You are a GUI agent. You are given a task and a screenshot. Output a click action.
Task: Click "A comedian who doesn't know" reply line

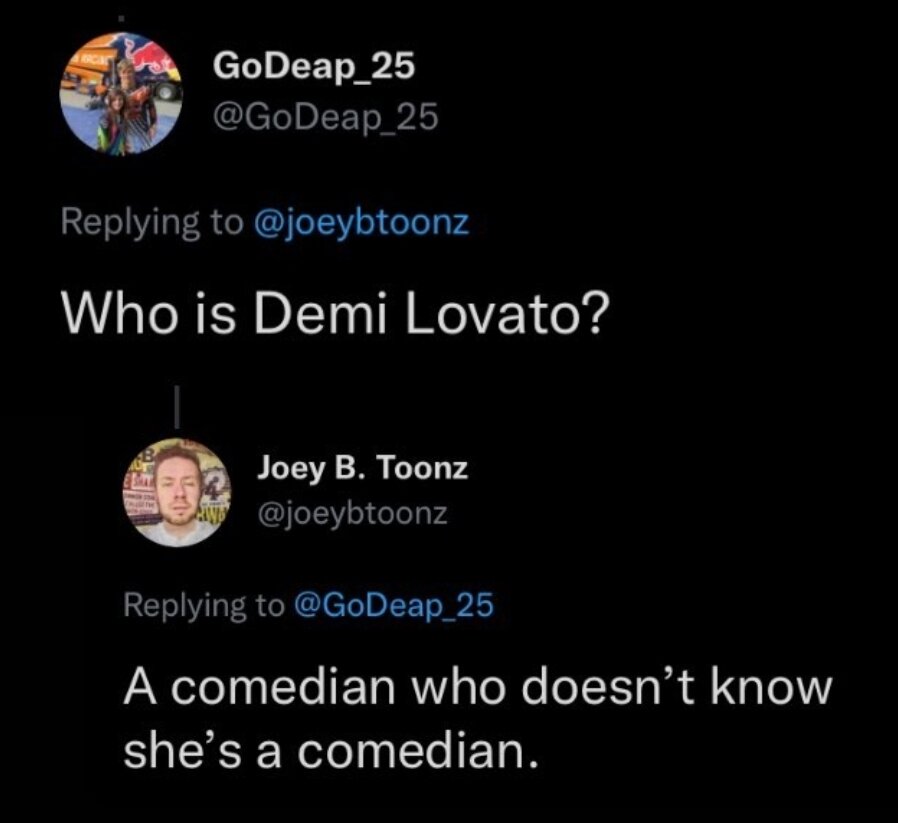point(477,690)
